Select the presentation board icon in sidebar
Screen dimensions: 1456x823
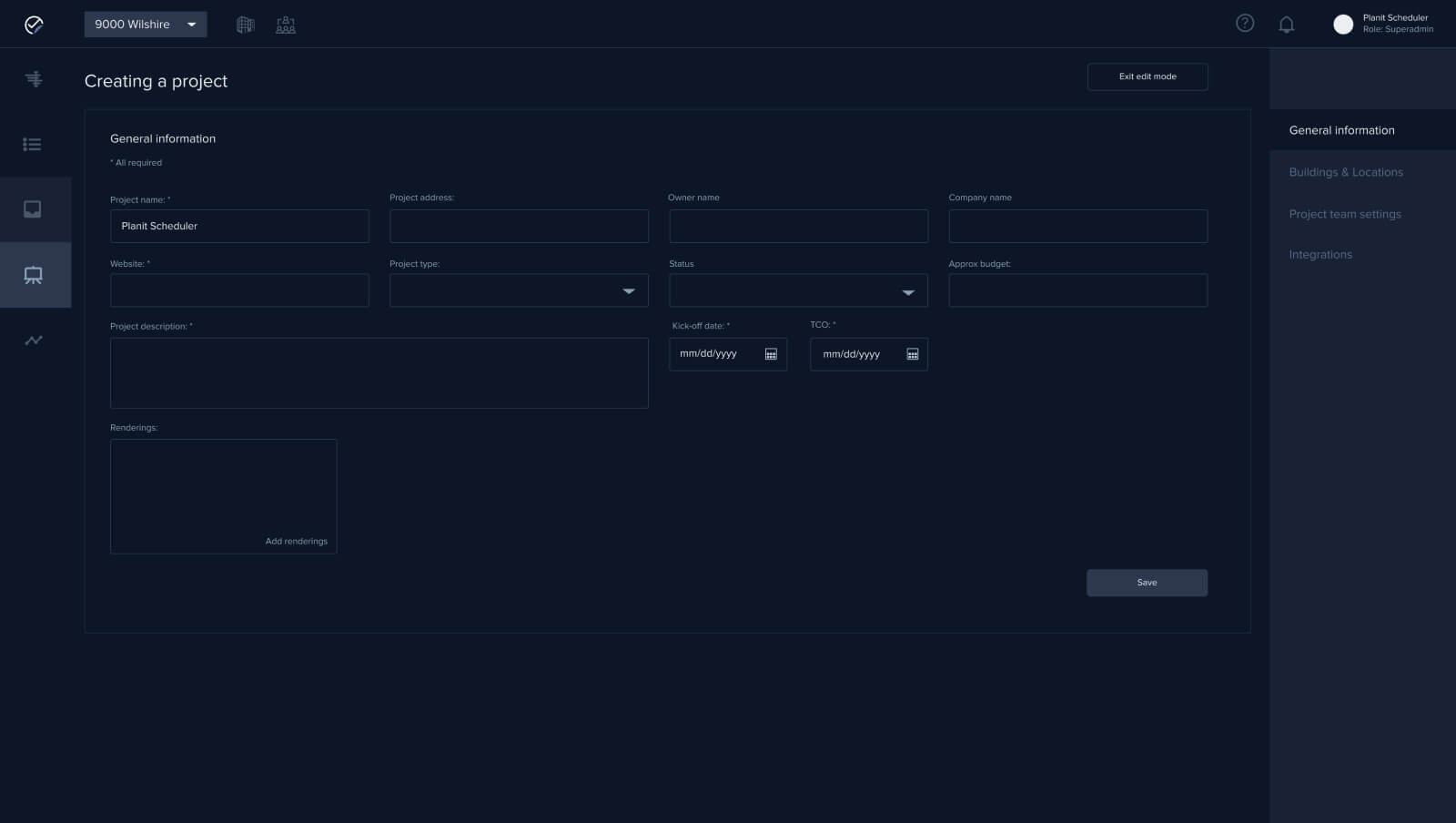click(x=34, y=275)
